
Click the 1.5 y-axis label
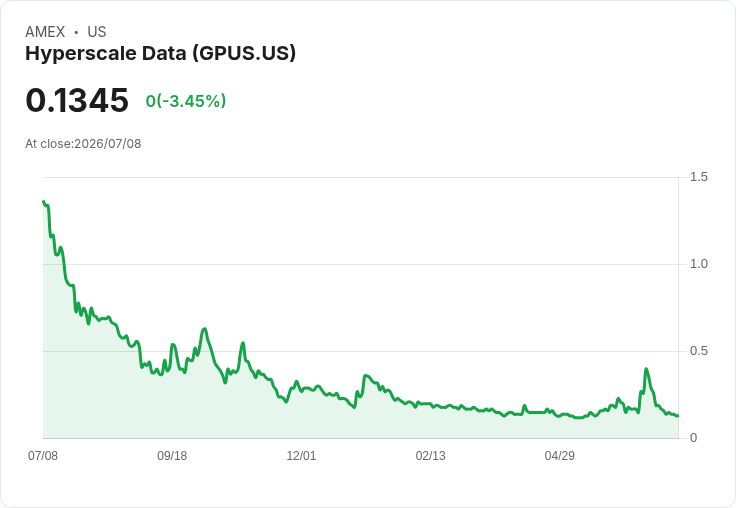698,177
